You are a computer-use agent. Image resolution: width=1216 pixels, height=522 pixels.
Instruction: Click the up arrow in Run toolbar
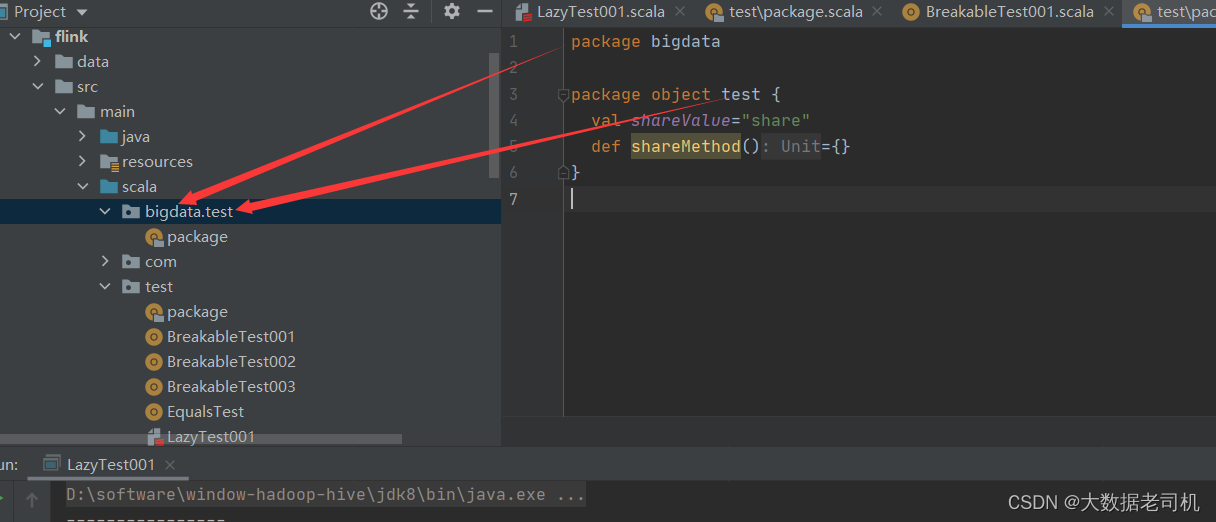[x=31, y=499]
